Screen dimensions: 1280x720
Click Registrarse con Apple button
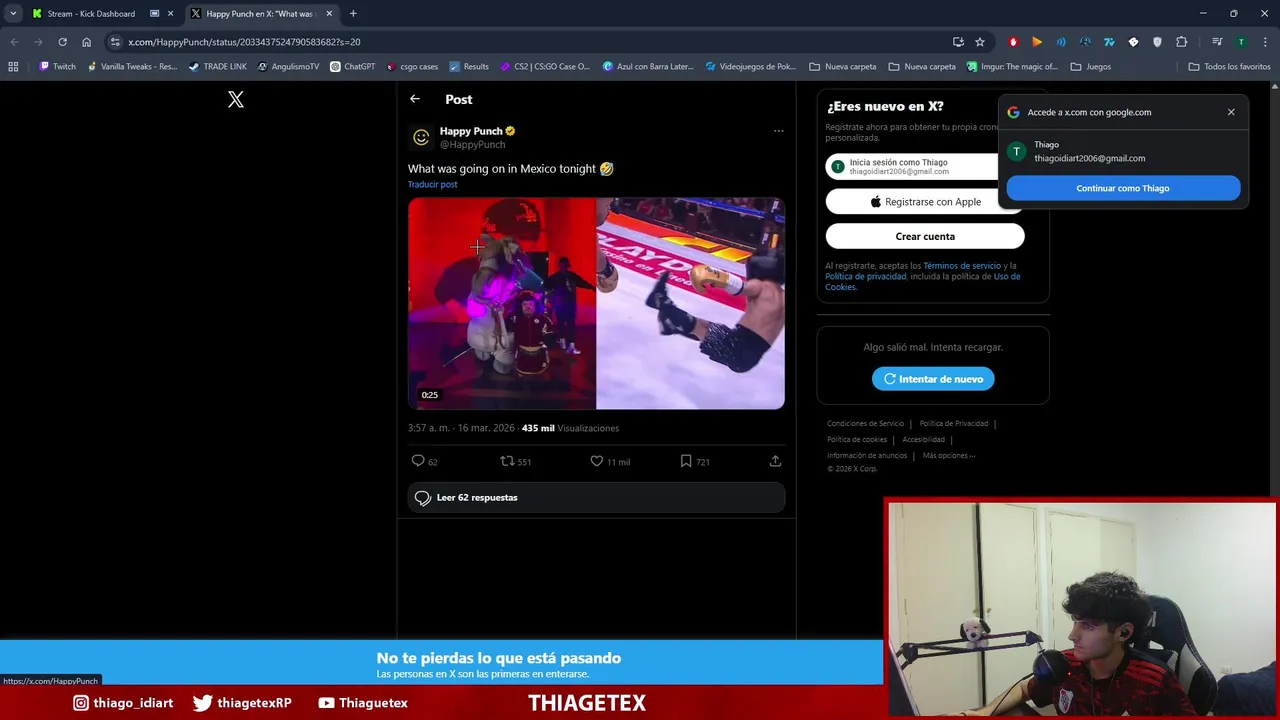[x=925, y=201]
